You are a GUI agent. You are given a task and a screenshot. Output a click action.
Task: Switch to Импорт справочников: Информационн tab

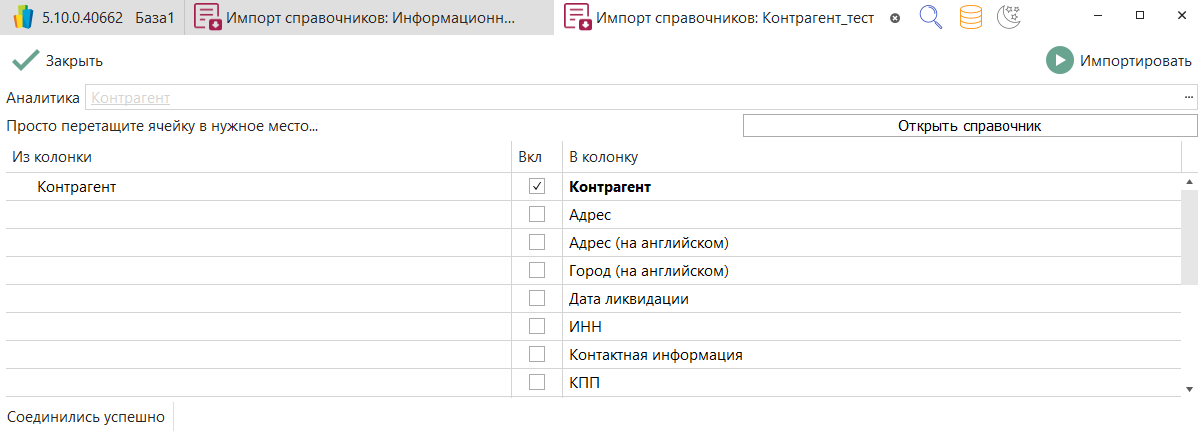point(370,18)
